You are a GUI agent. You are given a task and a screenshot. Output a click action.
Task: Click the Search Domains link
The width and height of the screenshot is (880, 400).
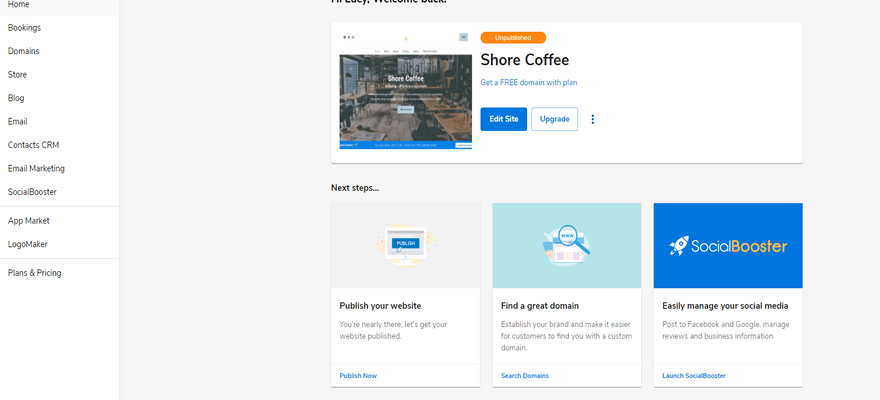(525, 375)
